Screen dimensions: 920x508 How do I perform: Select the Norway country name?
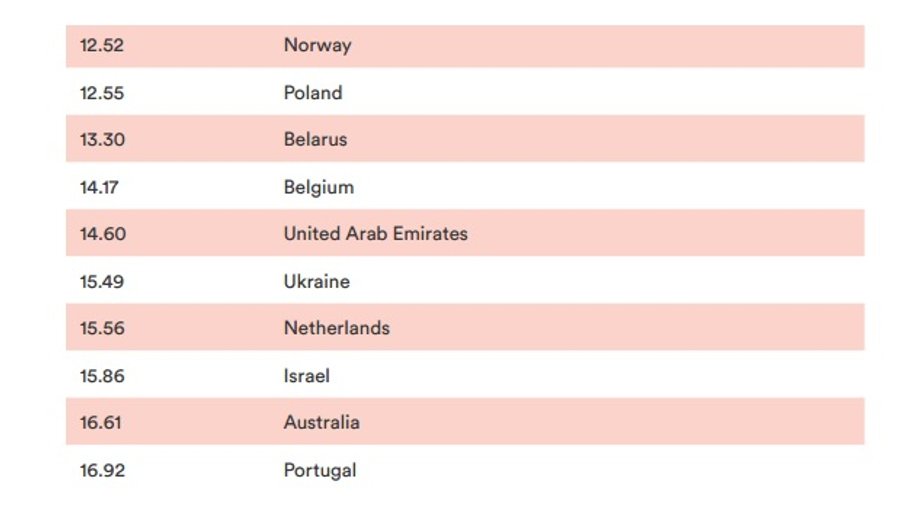[317, 46]
